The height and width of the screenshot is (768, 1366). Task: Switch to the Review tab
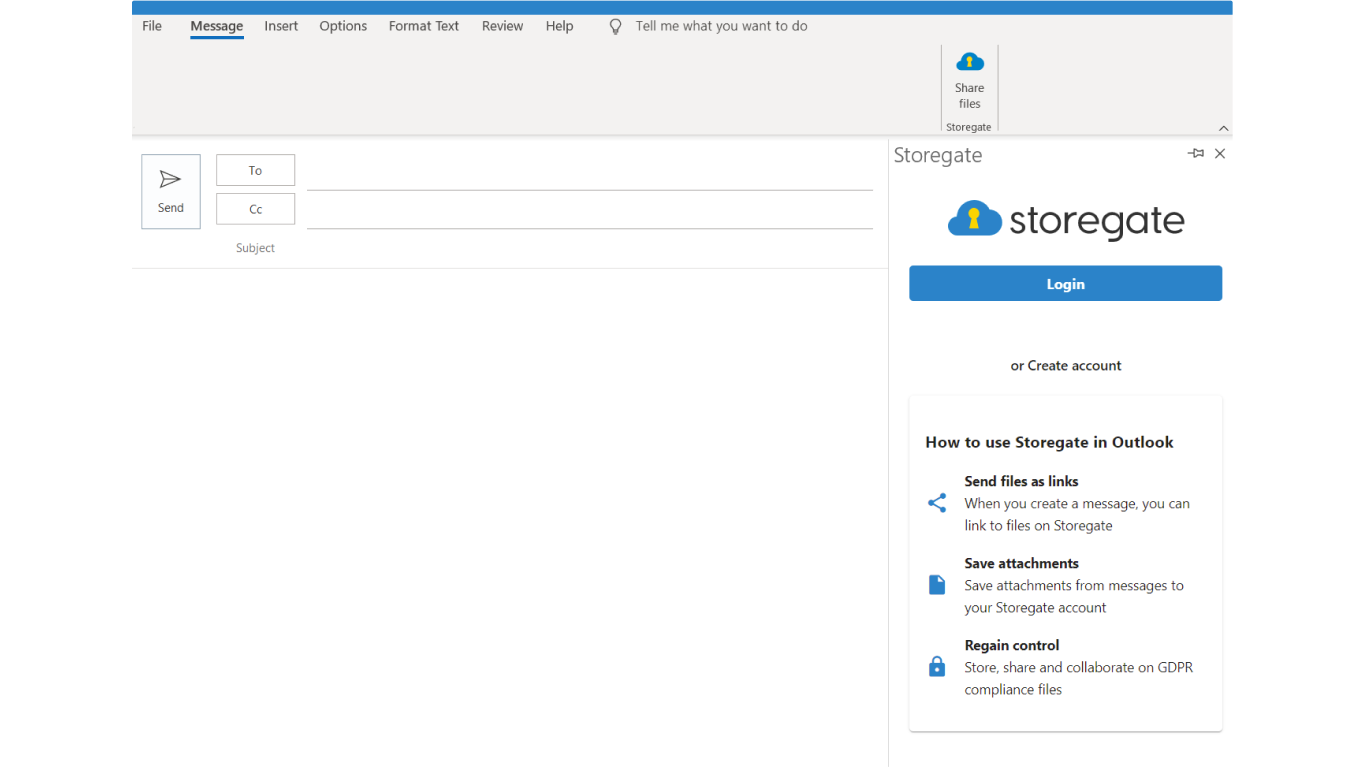tap(502, 26)
